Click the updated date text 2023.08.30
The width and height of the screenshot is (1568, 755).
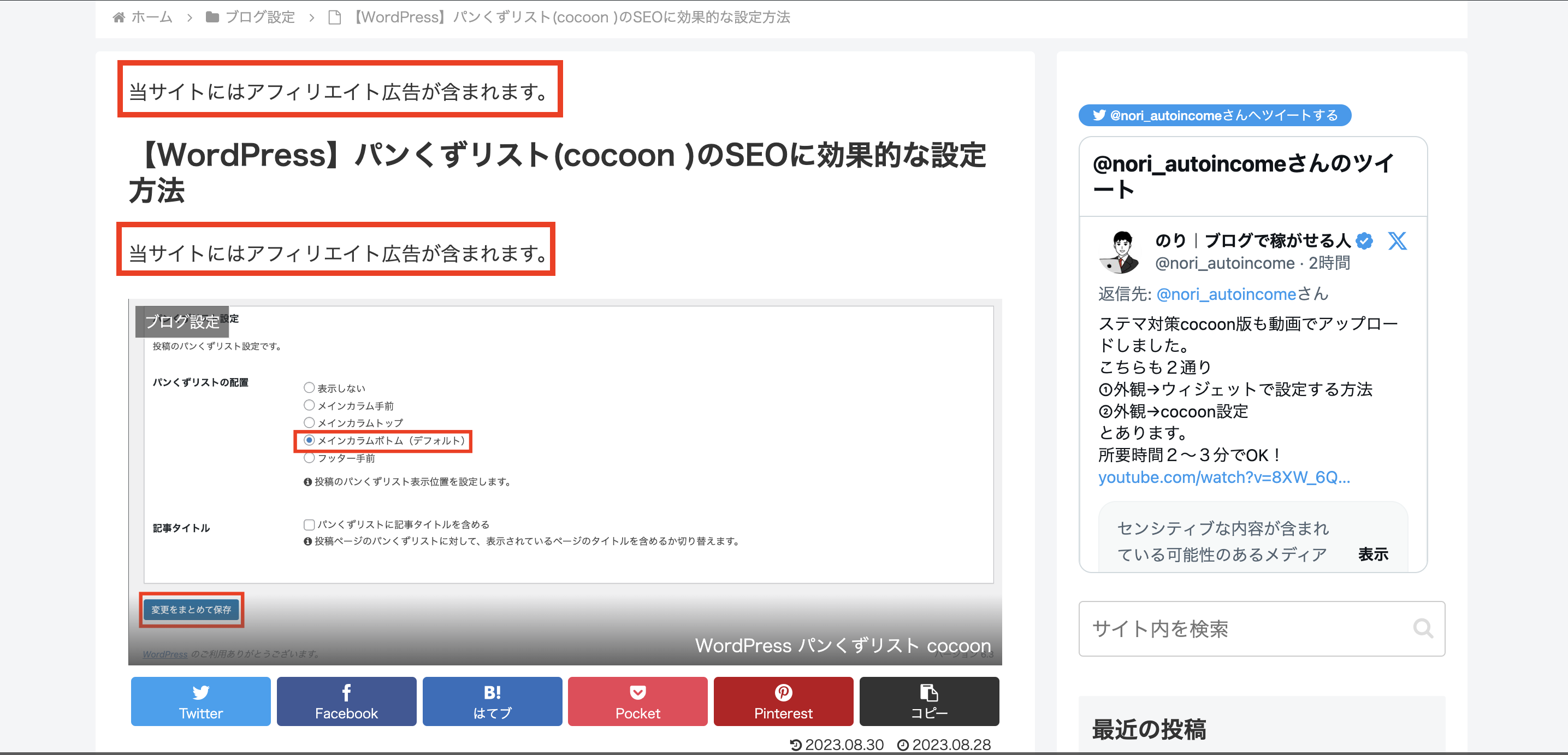click(844, 745)
